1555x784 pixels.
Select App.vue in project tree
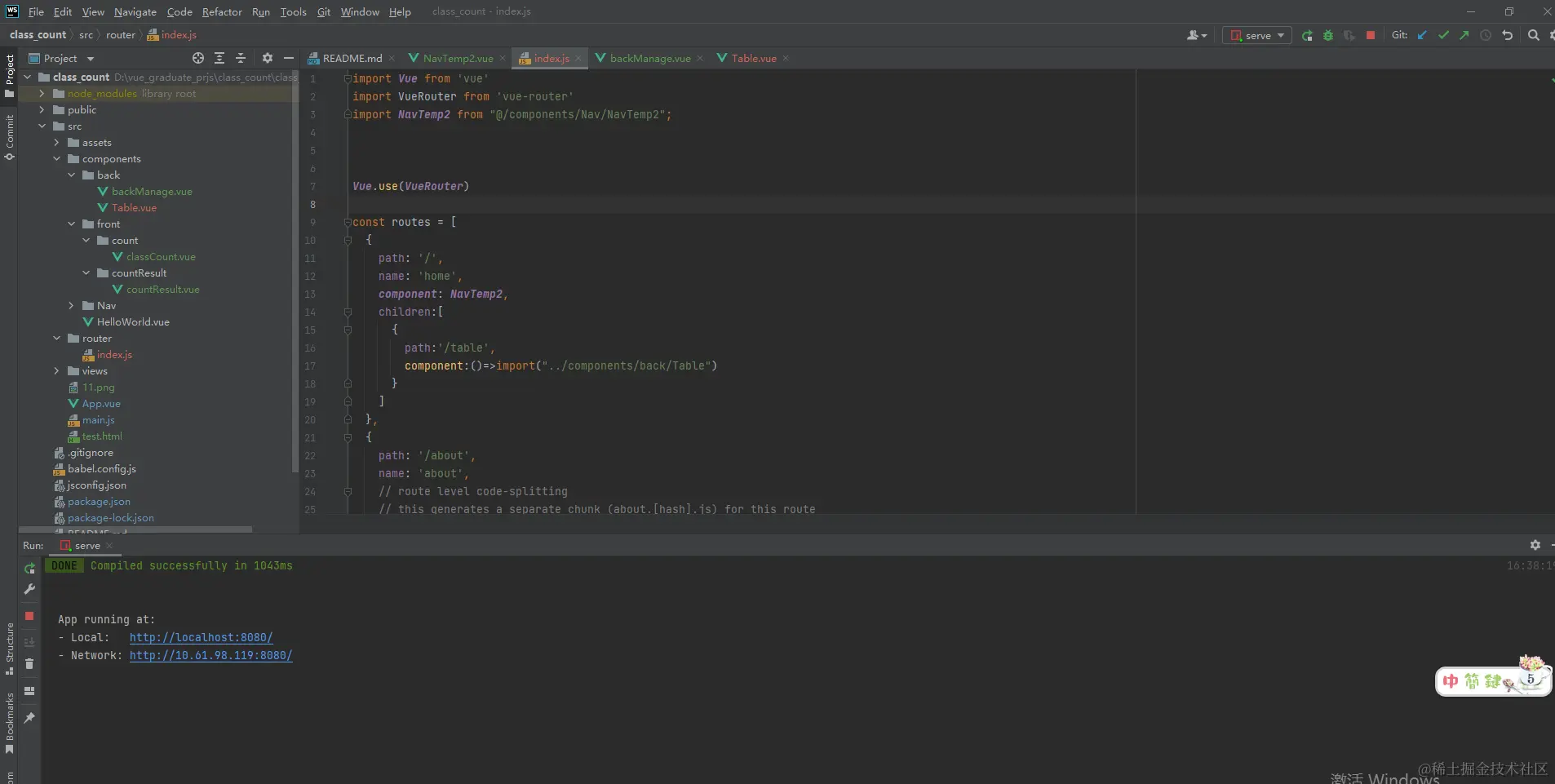click(101, 404)
